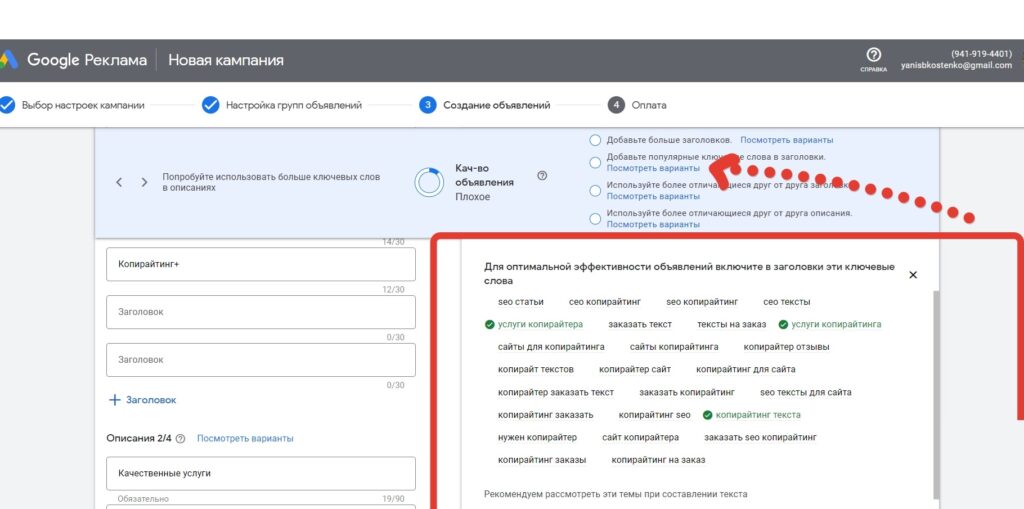Select the Добавьте больше заголовков radio button
This screenshot has height=509, width=1024.
(596, 140)
